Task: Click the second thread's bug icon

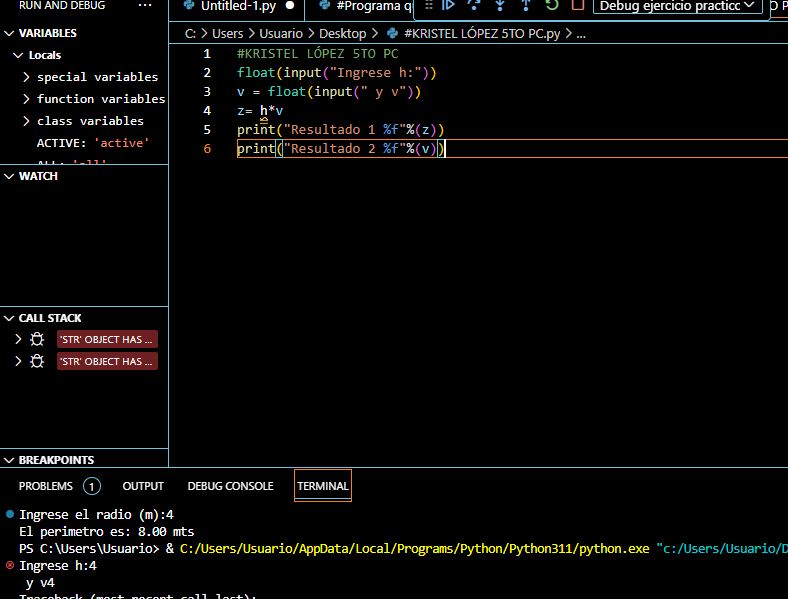Action: 37,361
